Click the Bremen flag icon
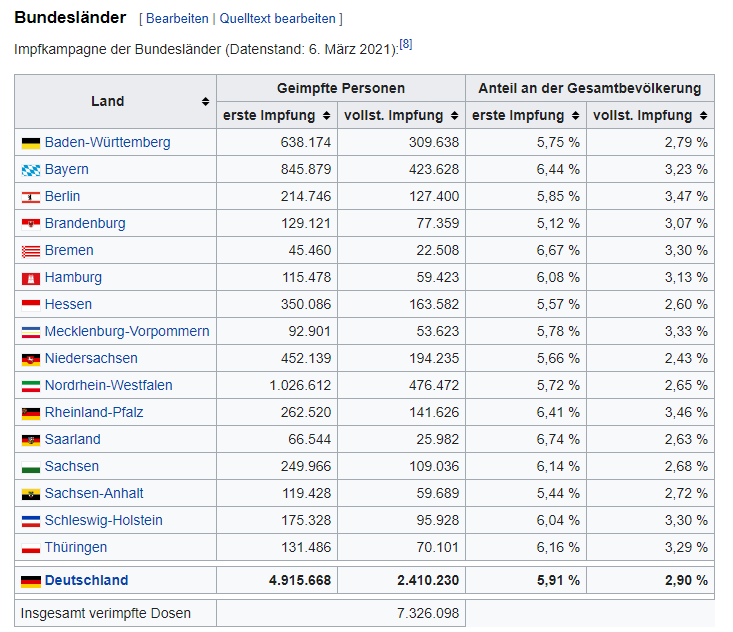The image size is (733, 632). [x=30, y=251]
